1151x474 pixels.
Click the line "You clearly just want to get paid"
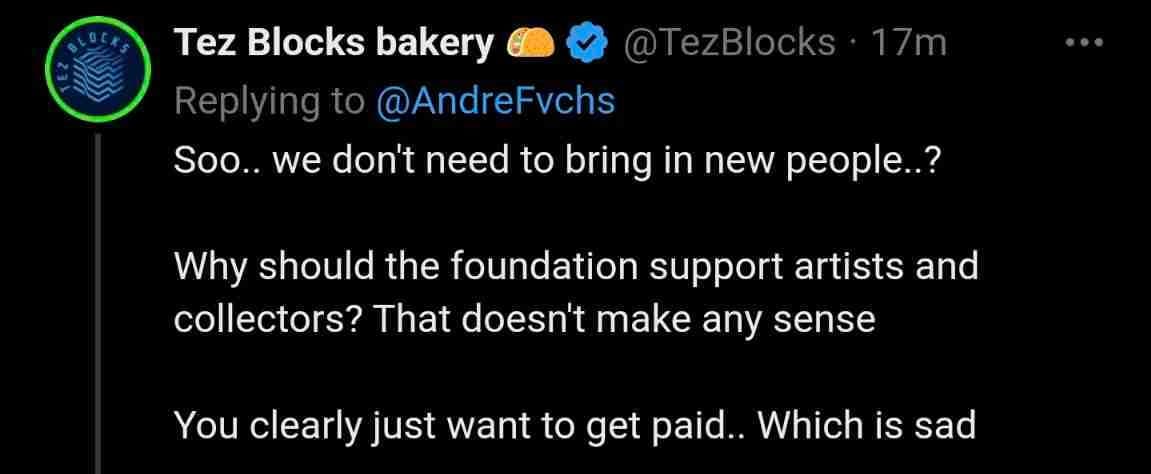pyautogui.click(x=574, y=424)
